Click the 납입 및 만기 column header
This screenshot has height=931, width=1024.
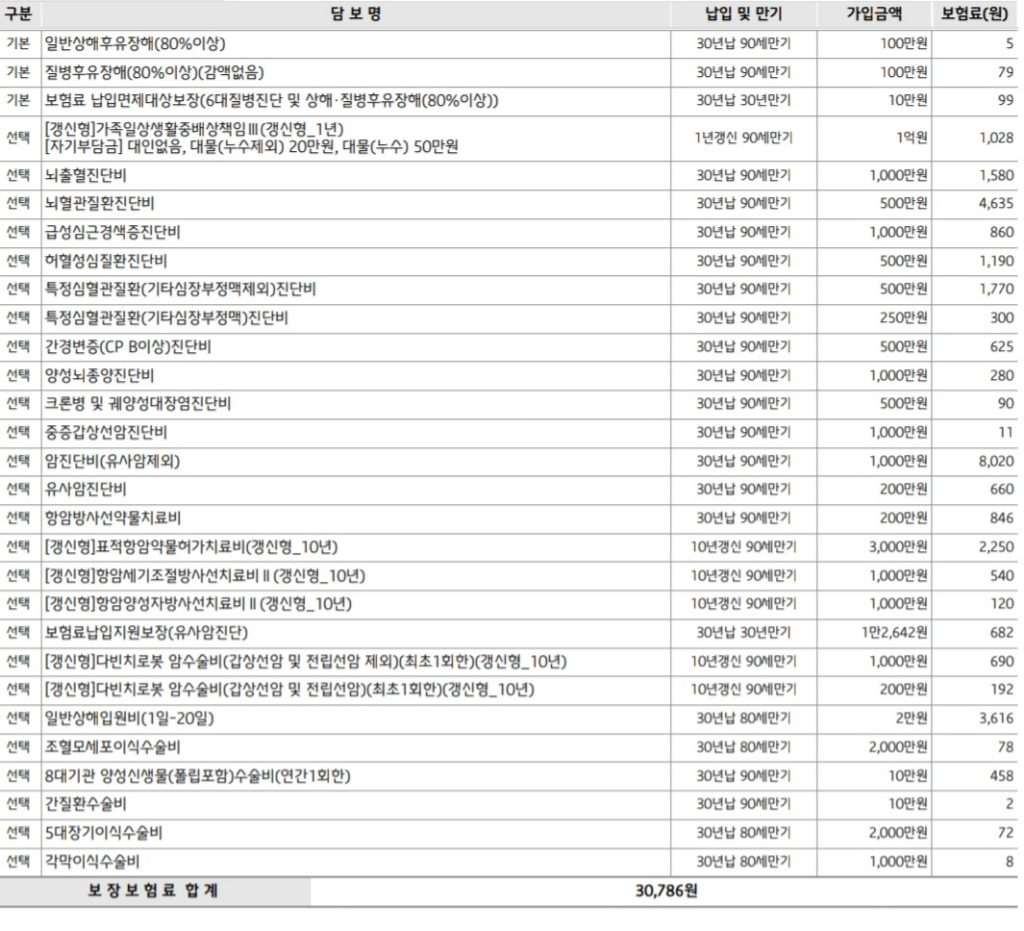pyautogui.click(x=744, y=15)
